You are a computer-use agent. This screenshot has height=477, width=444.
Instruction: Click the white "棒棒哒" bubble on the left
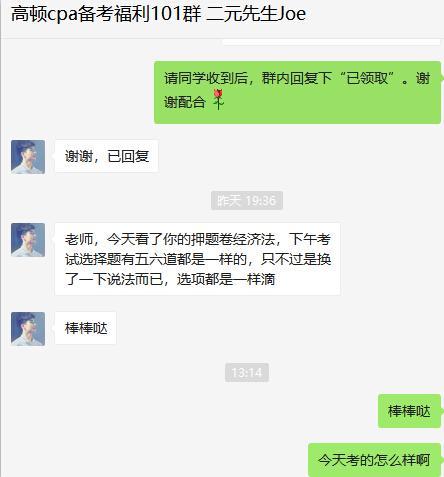[x=86, y=328]
